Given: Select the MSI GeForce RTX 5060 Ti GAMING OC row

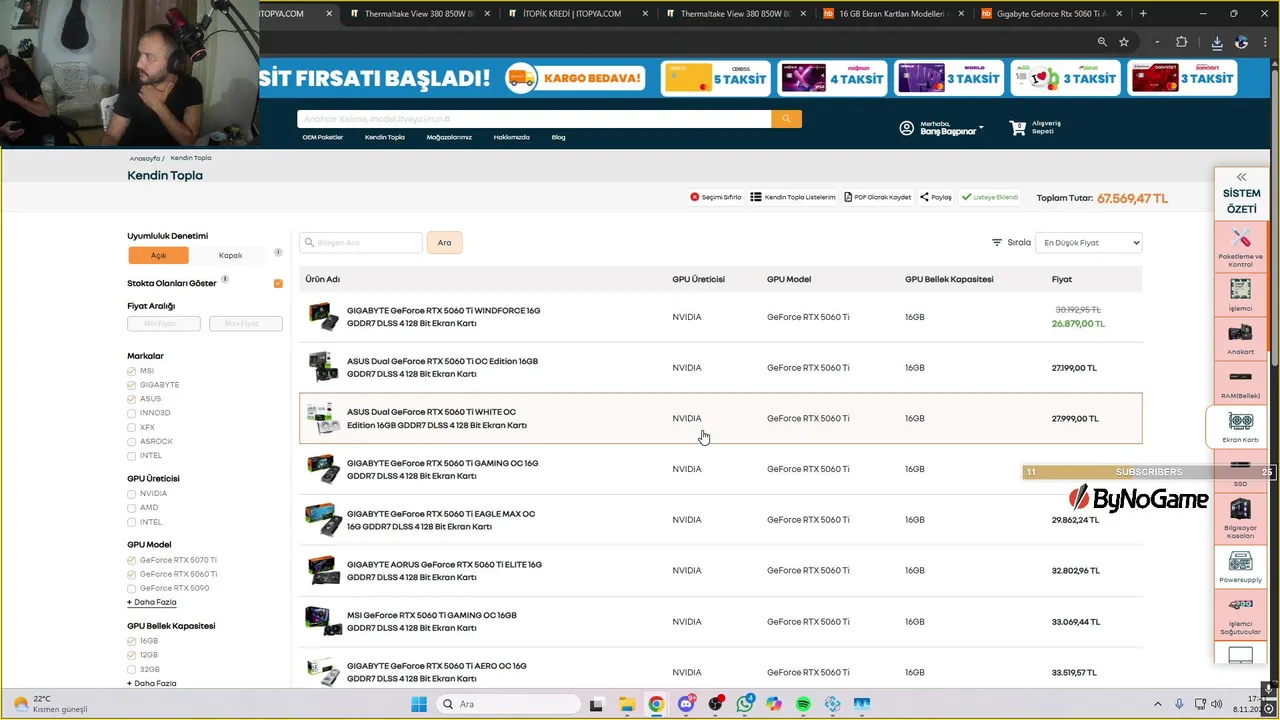Looking at the screenshot, I should click(x=720, y=621).
